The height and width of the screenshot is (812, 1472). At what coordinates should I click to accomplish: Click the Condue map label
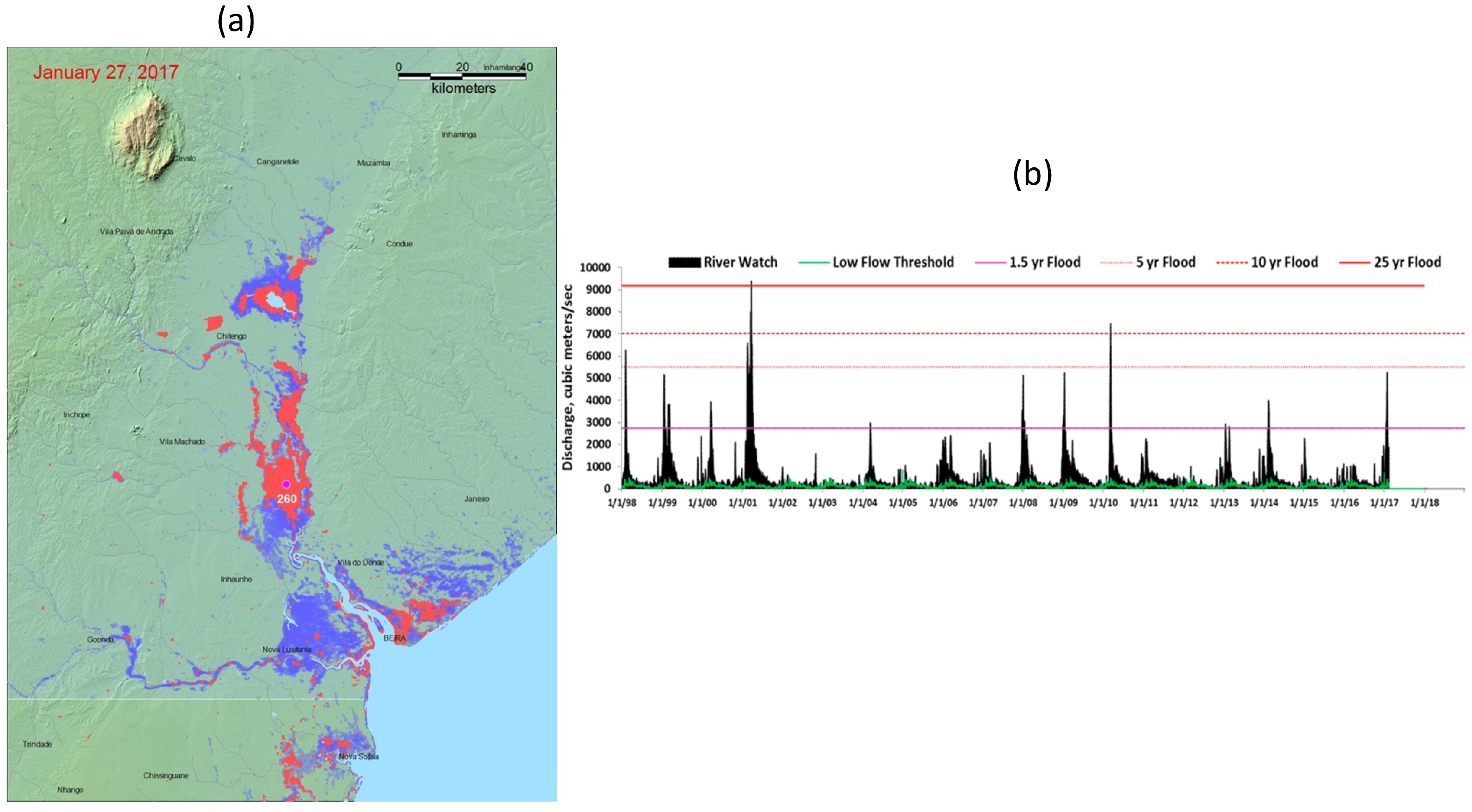click(x=399, y=244)
